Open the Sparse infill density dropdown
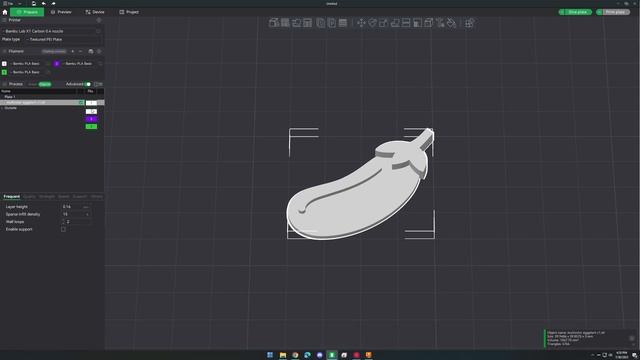Screen dimensions: 640x360 pyautogui.click(x=76, y=214)
